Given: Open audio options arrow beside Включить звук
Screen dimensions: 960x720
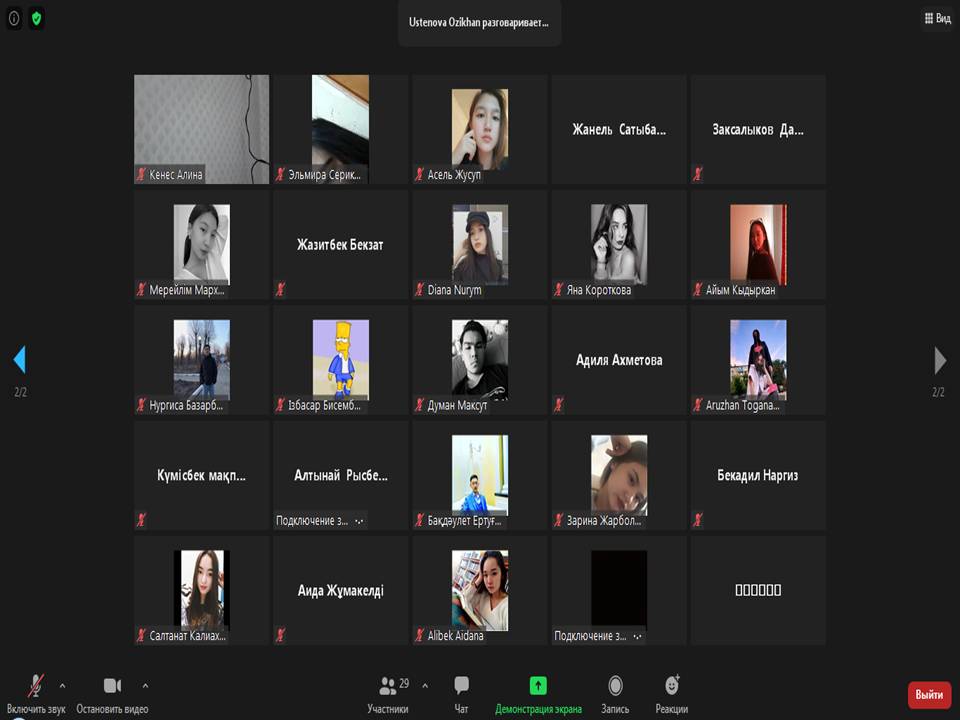Looking at the screenshot, I should pyautogui.click(x=62, y=686).
